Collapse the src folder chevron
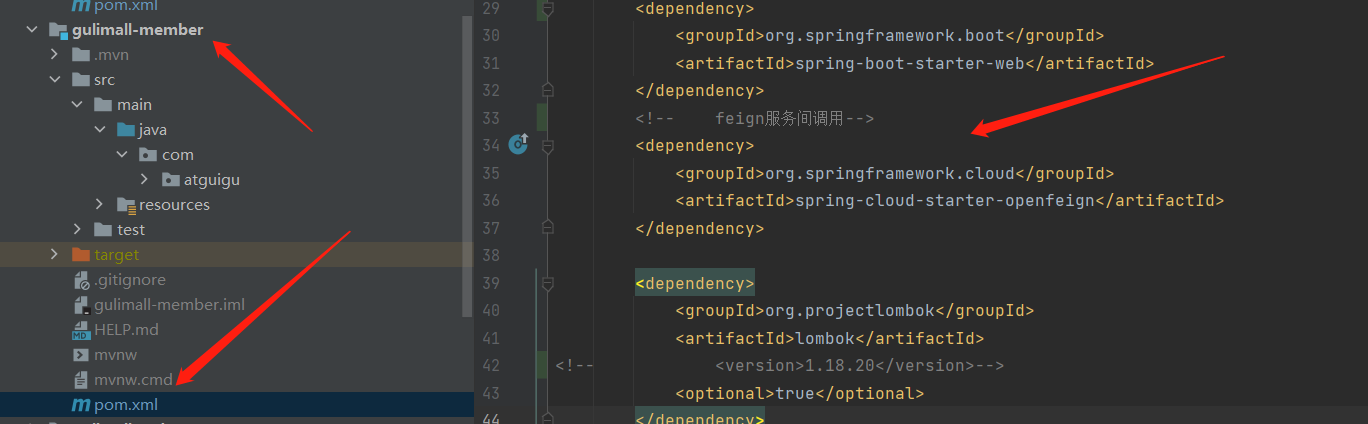The height and width of the screenshot is (424, 1368). (x=55, y=80)
